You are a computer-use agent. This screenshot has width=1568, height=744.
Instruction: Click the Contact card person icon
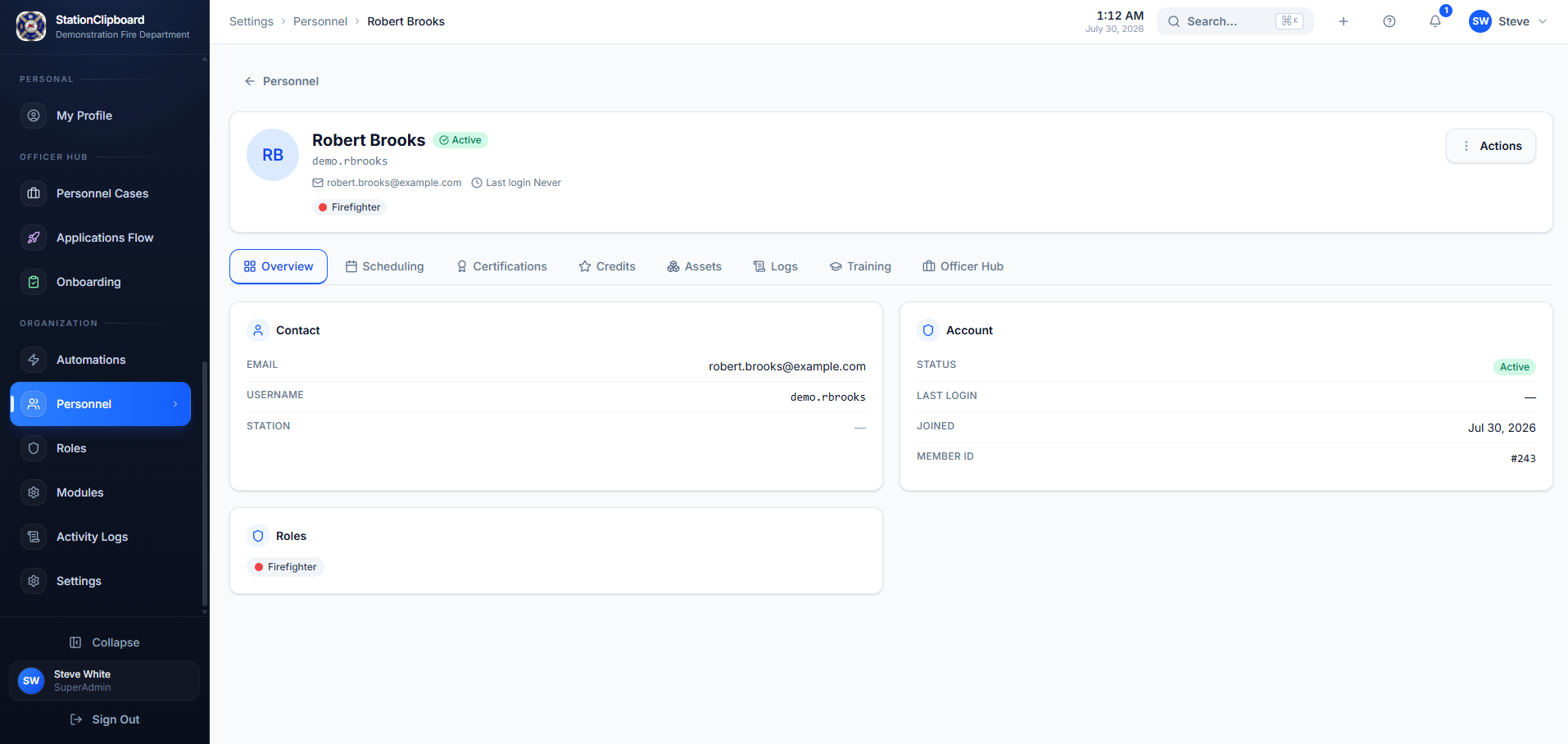click(x=258, y=330)
